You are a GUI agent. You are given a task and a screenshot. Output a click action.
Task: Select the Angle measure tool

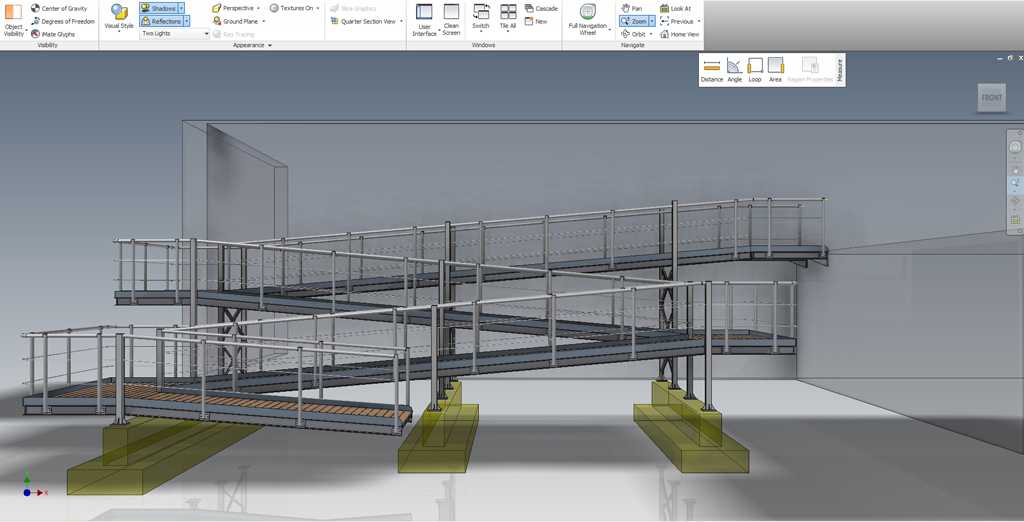tap(735, 70)
